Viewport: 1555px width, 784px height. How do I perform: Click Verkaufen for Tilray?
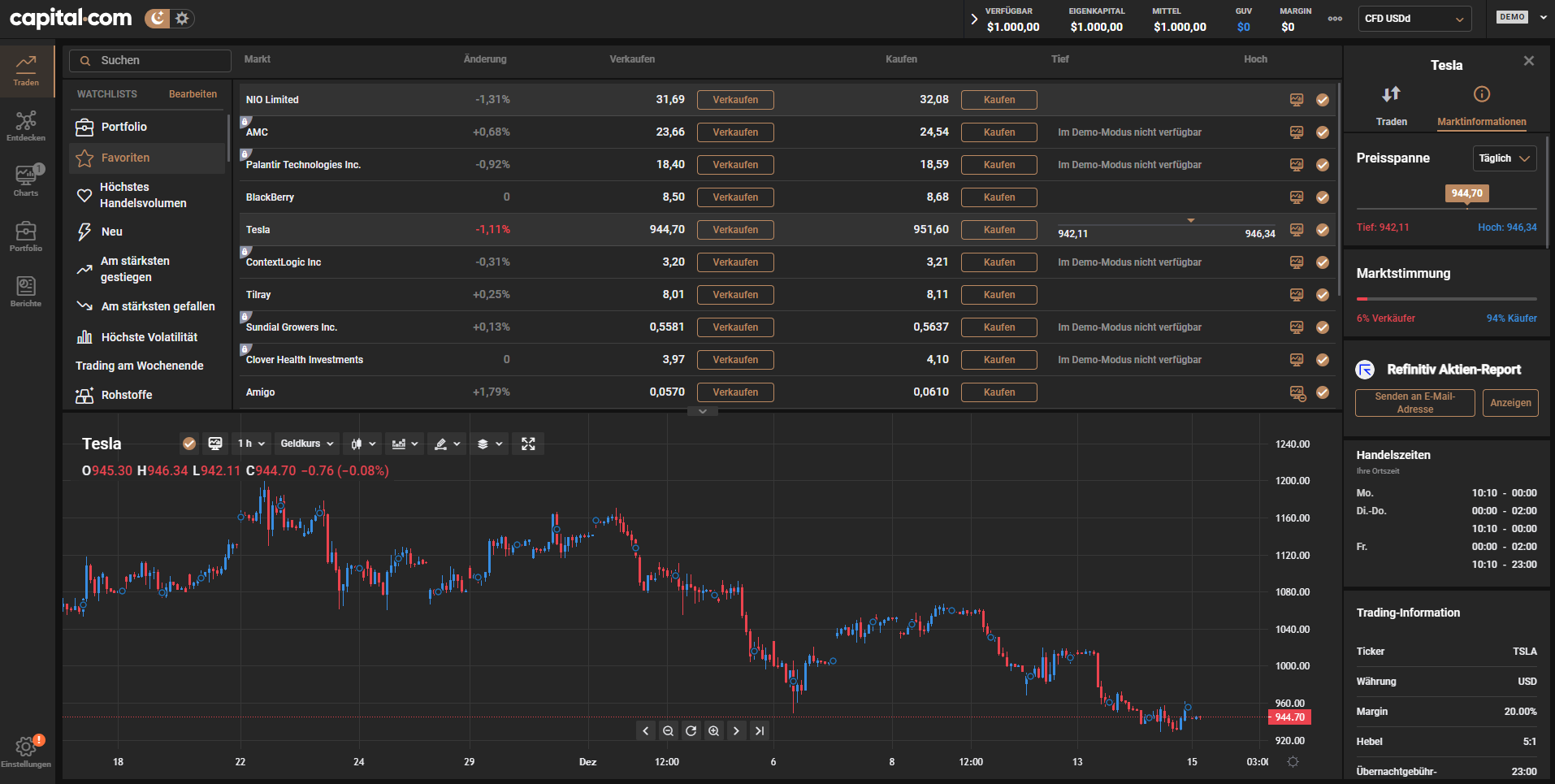tap(735, 295)
